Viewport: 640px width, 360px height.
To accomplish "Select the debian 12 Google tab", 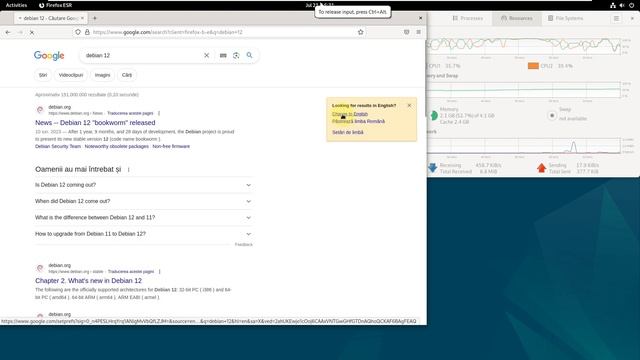I will tap(50, 18).
